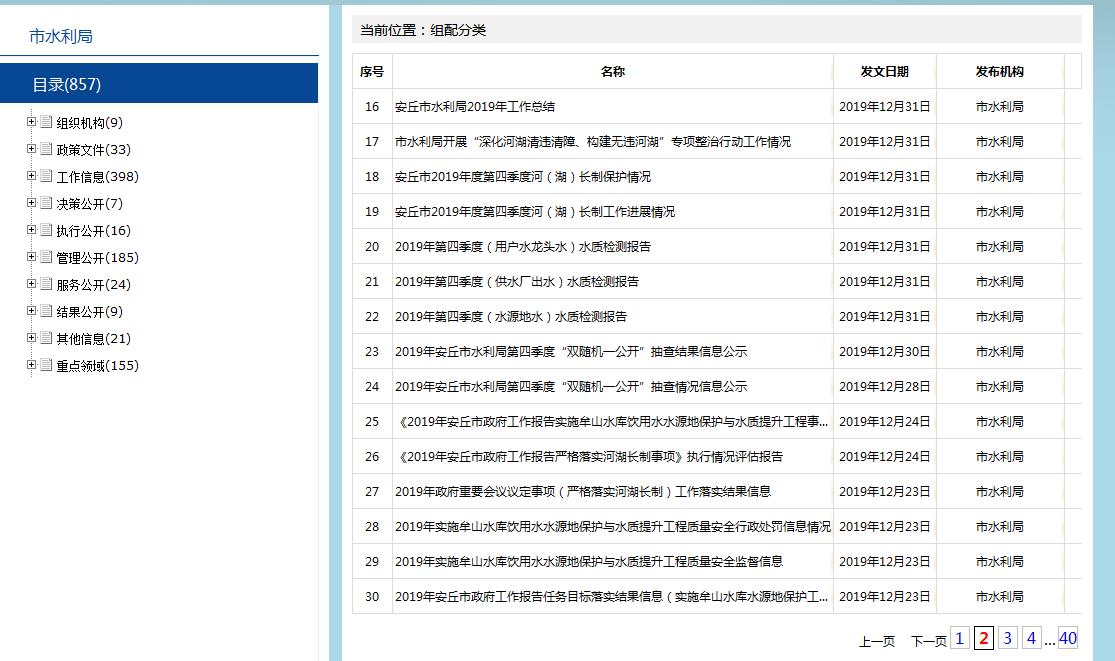The height and width of the screenshot is (661, 1115).
Task: Expand the 工作信息(398) tree node
Action: coord(31,176)
